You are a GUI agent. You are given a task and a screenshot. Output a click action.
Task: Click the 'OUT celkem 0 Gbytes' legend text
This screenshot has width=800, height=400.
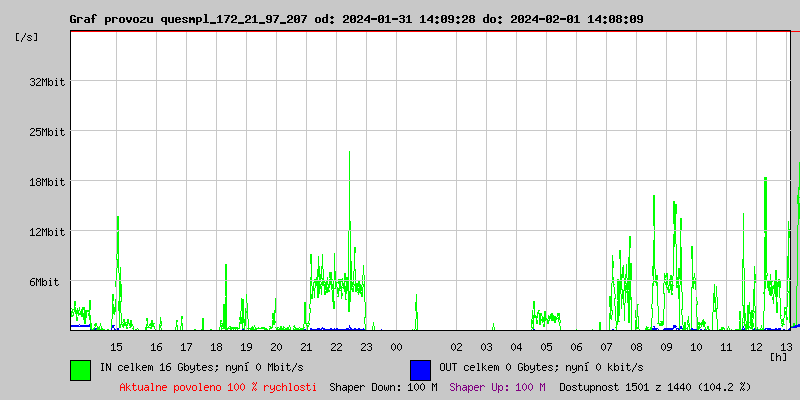coord(541,368)
